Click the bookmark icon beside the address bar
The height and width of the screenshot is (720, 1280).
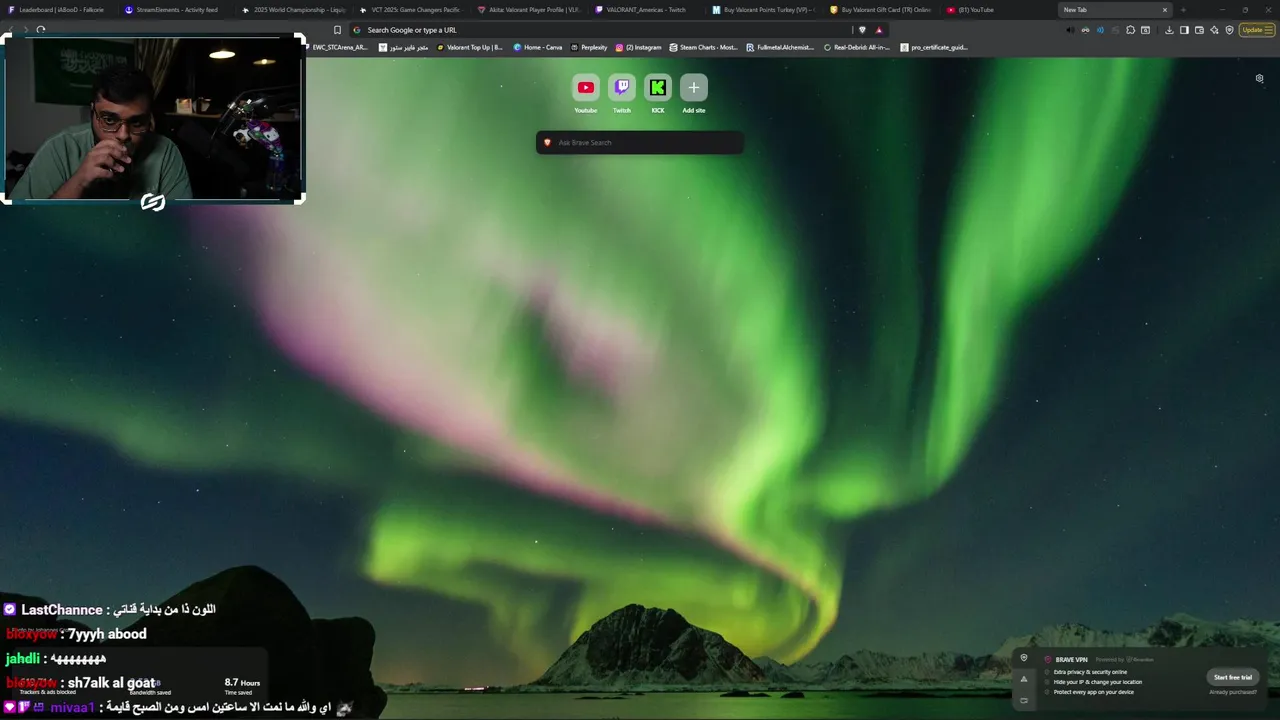click(x=337, y=30)
